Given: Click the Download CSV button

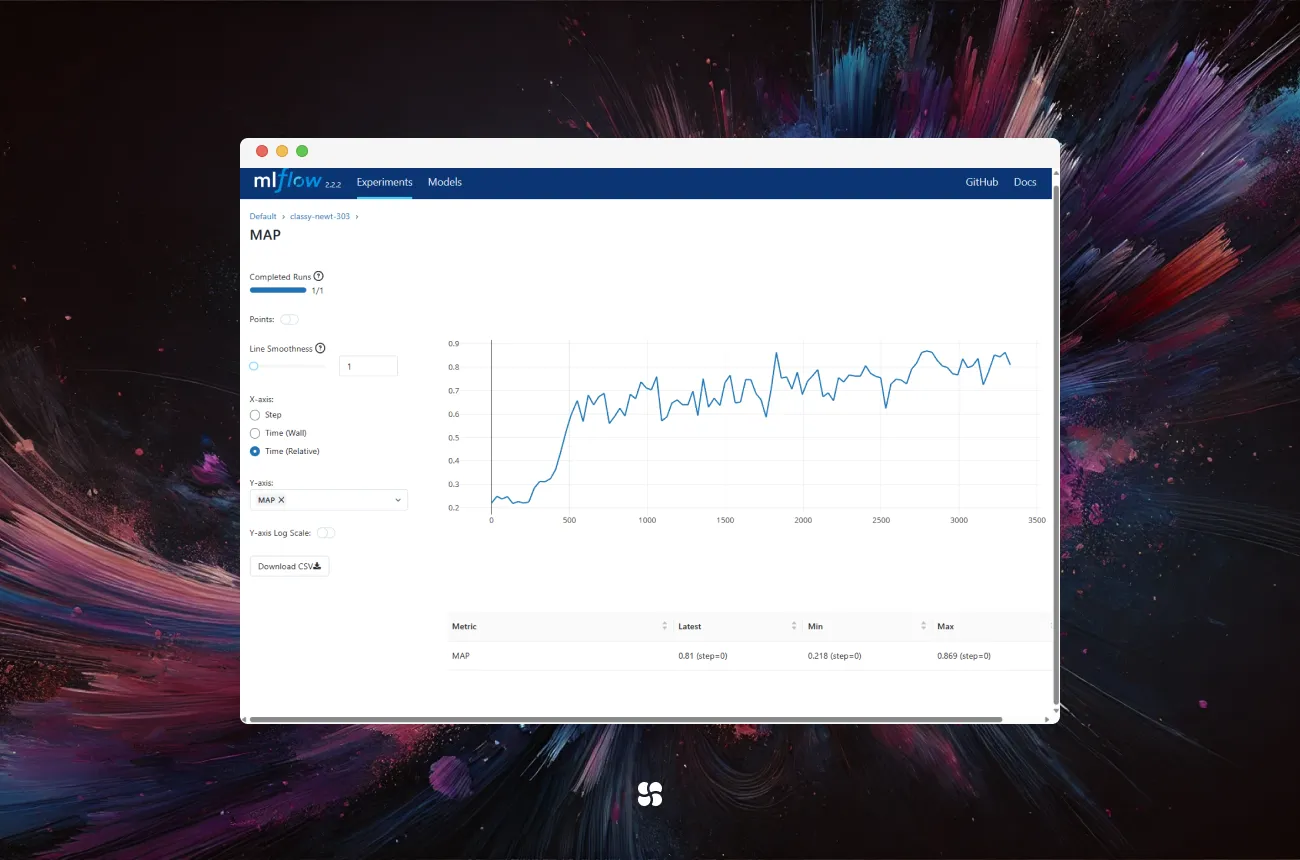Looking at the screenshot, I should [x=289, y=566].
